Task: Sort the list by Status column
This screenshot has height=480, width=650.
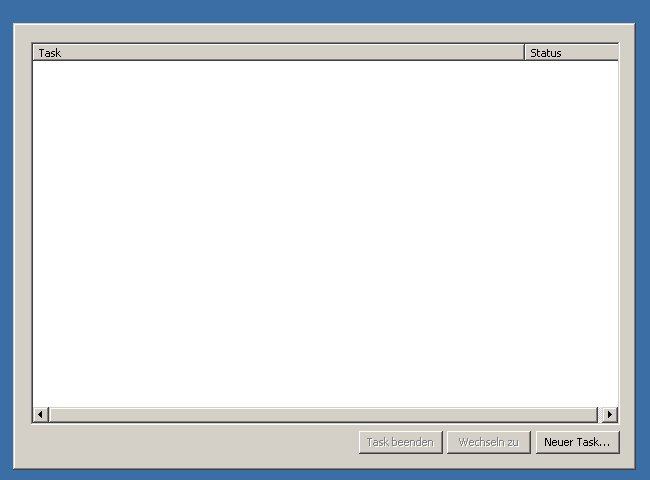Action: tap(571, 53)
